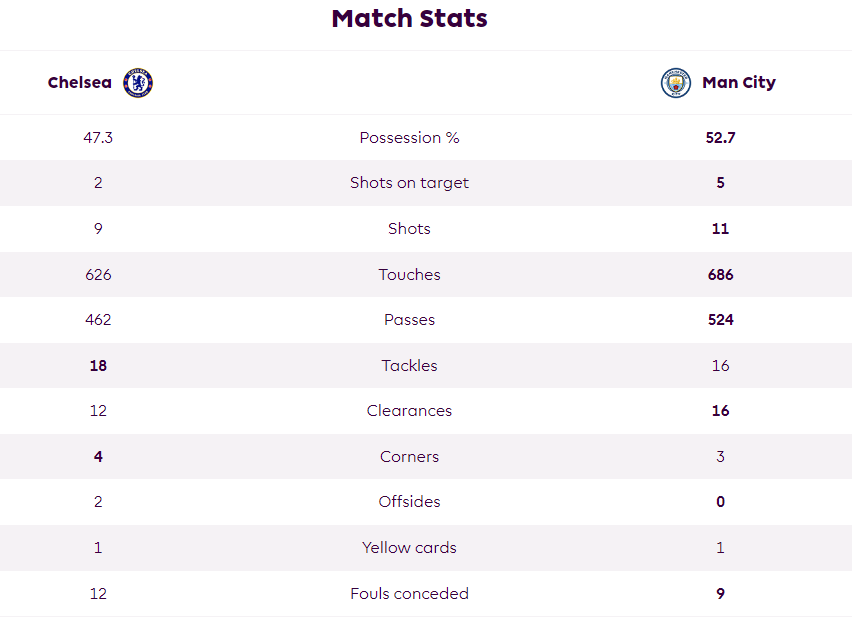Select the Match Stats heading
Screen dimensions: 852x632
410,18
